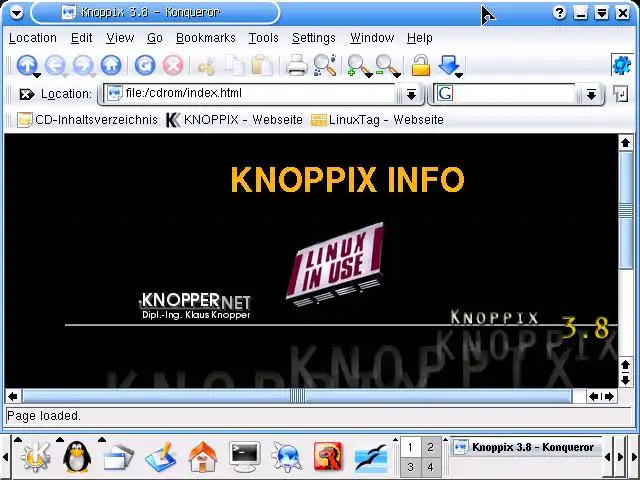Image resolution: width=640 pixels, height=480 pixels.
Task: Launch the Mozilla red dinosaur icon
Action: click(328, 457)
